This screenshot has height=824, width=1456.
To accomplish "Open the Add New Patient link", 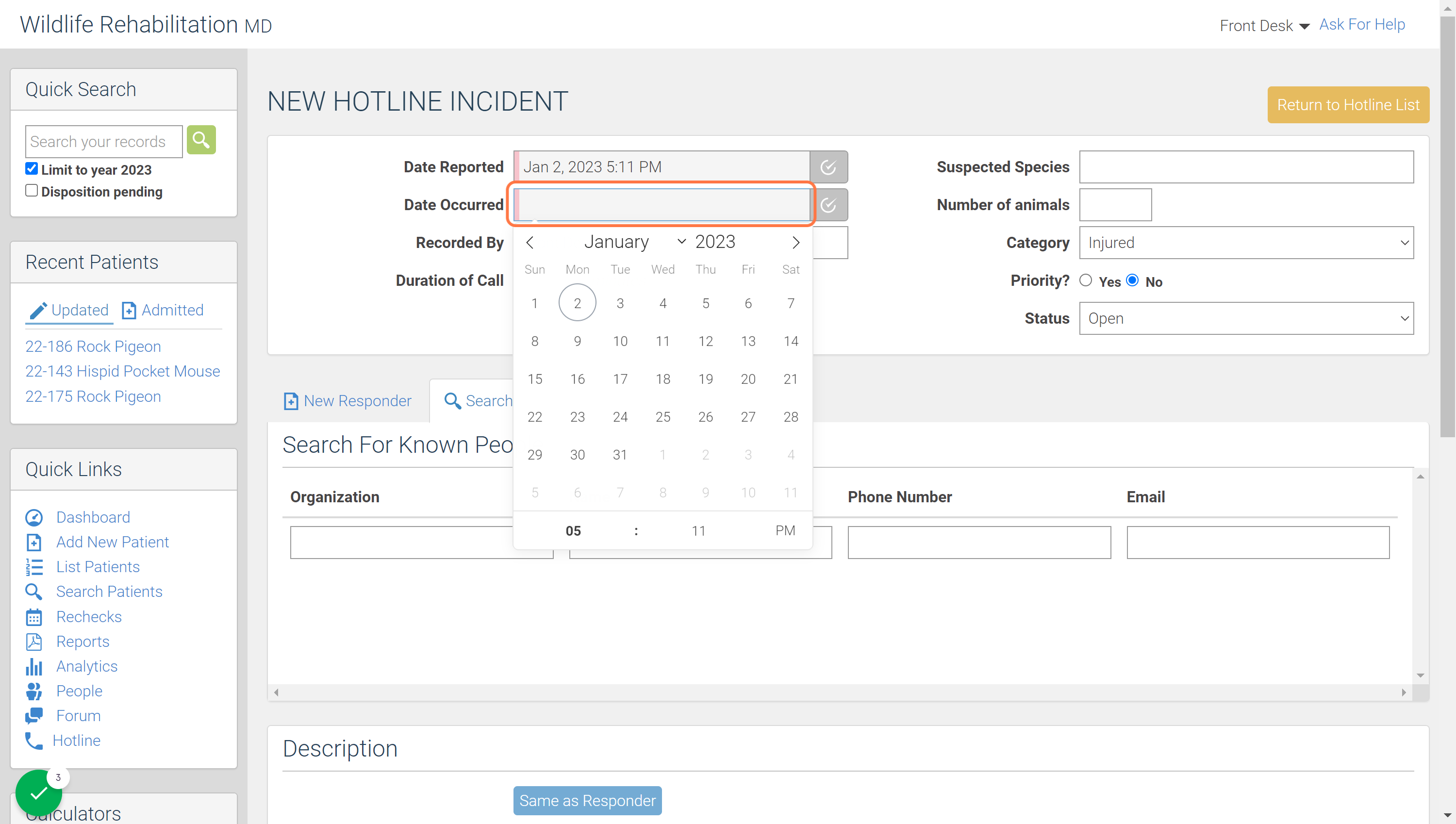I will point(112,542).
